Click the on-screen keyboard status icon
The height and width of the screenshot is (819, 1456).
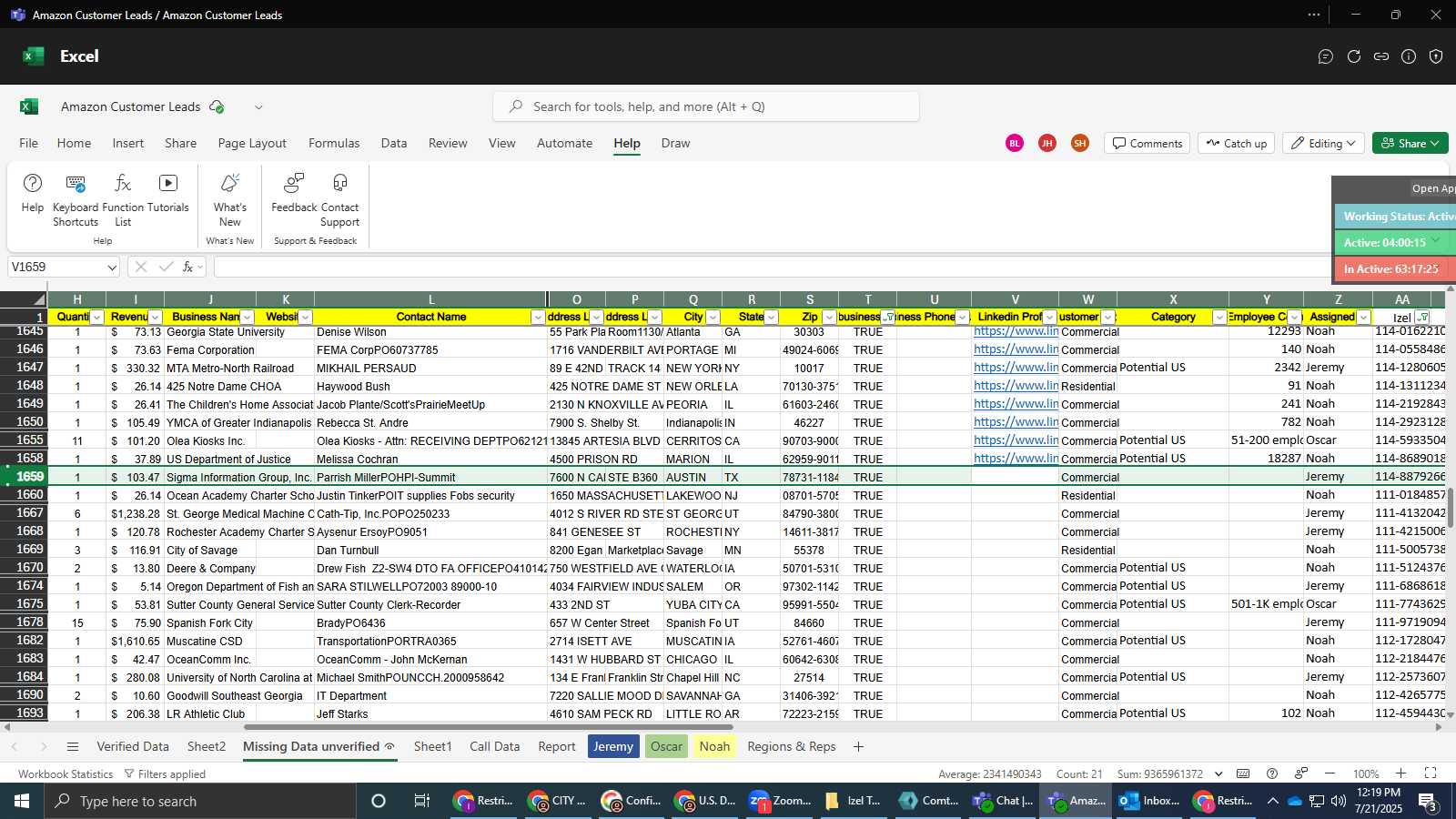[1243, 773]
